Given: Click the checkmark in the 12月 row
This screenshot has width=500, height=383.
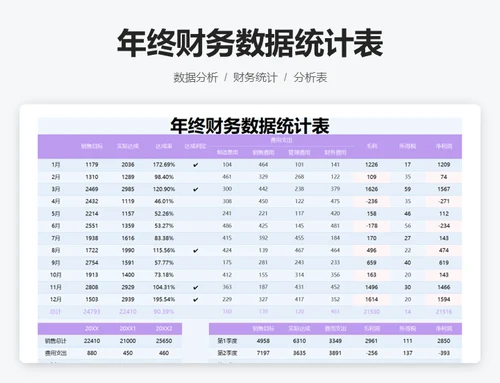Looking at the screenshot, I should 196,299.
